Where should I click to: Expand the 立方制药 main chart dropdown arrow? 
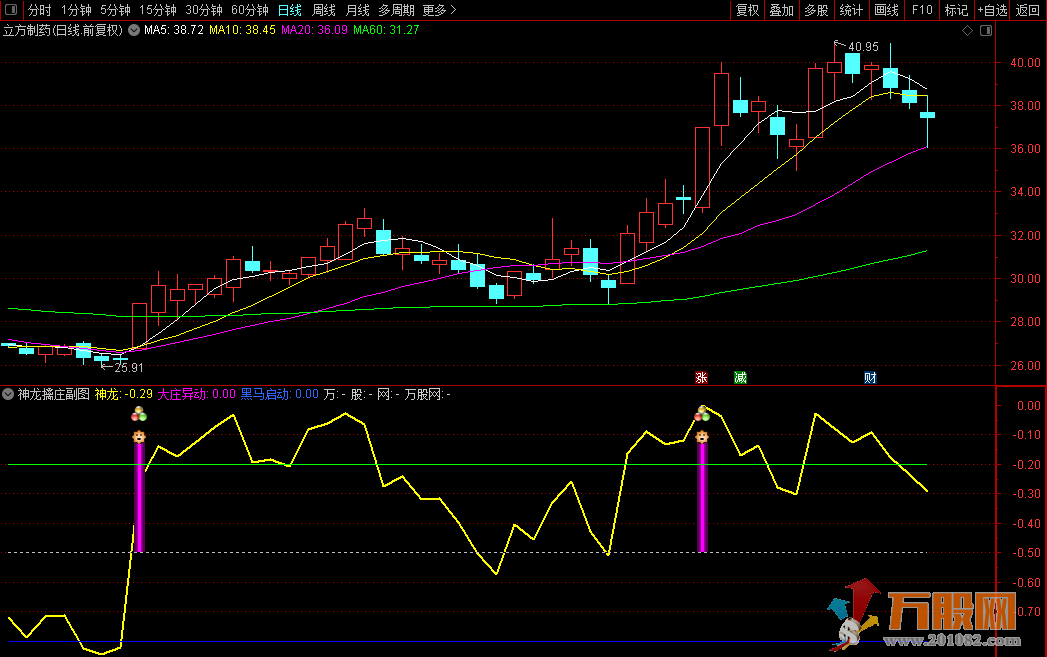click(134, 30)
